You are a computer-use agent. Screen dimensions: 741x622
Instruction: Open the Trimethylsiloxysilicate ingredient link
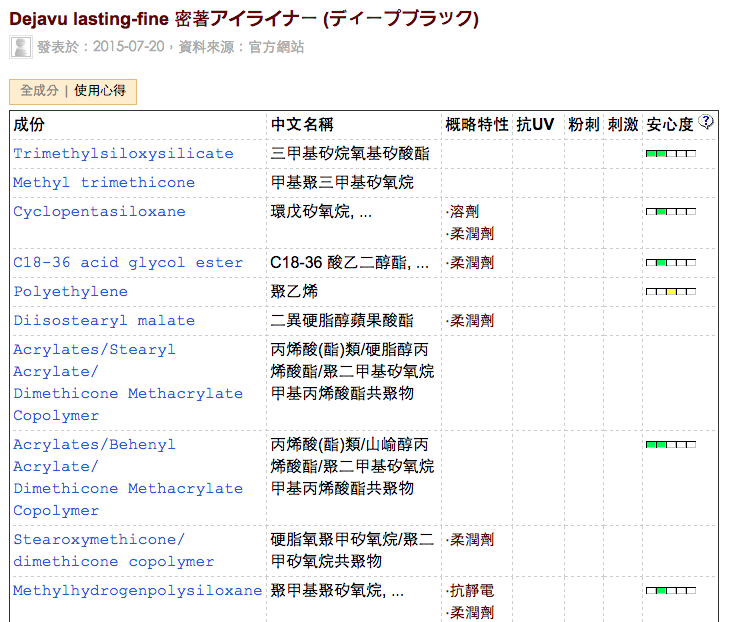click(x=123, y=154)
